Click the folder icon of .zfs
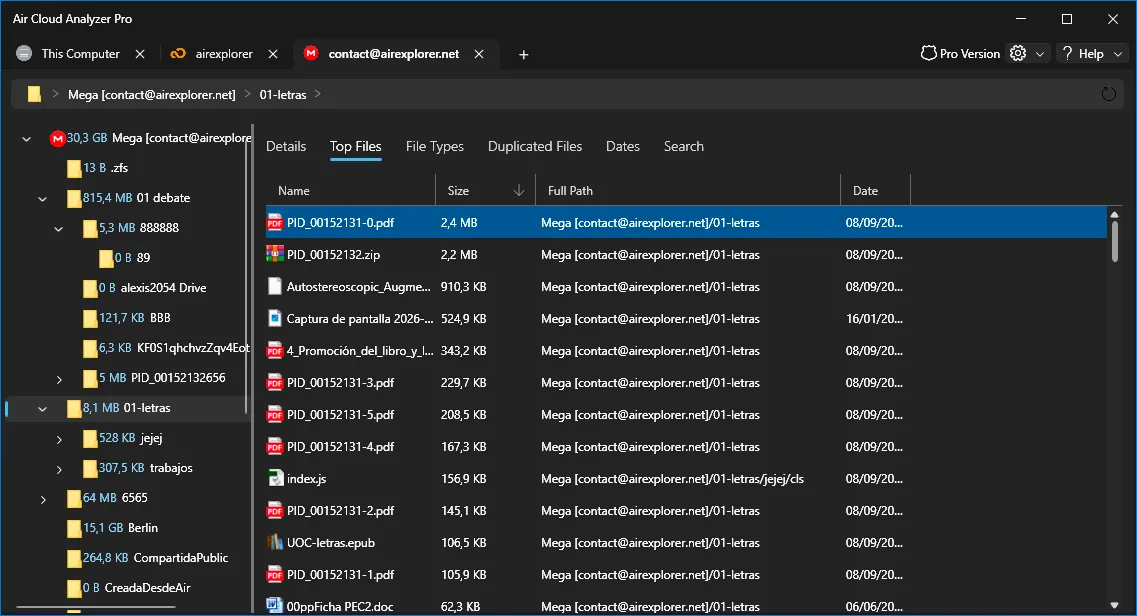 click(x=73, y=168)
